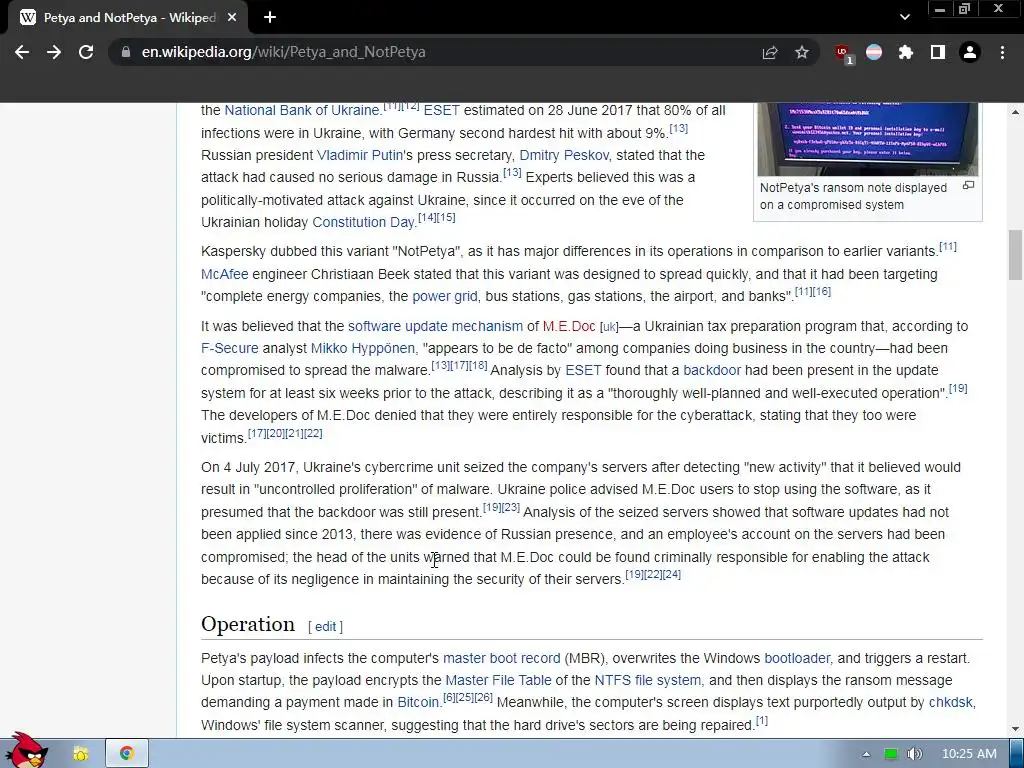This screenshot has height=768, width=1024.
Task: Select the Petya and NotPetya tab
Action: click(x=127, y=18)
